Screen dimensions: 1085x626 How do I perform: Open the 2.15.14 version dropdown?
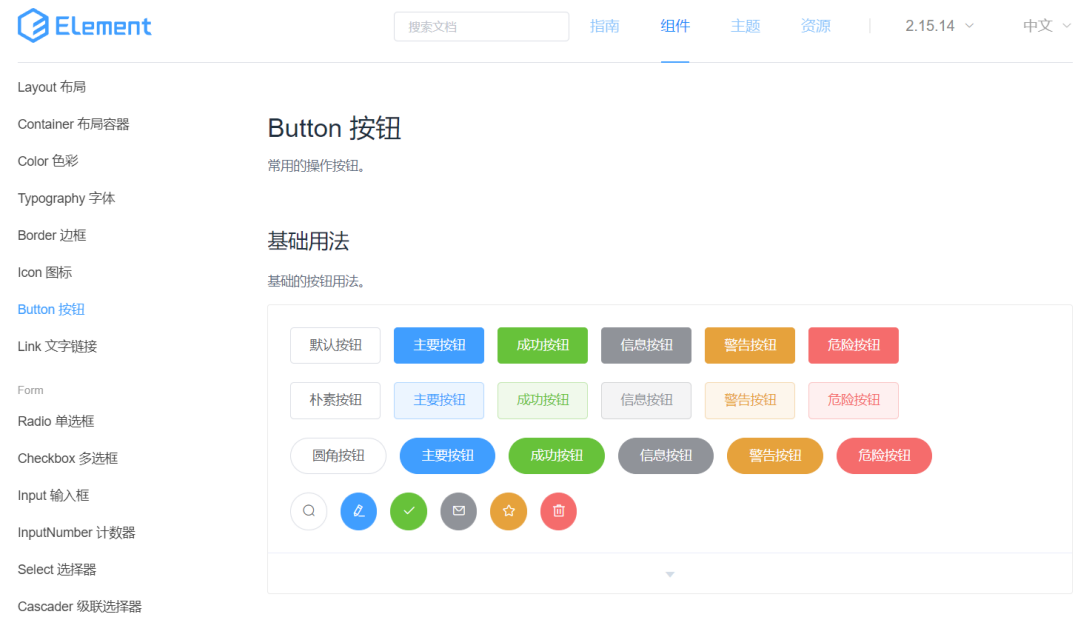(939, 26)
